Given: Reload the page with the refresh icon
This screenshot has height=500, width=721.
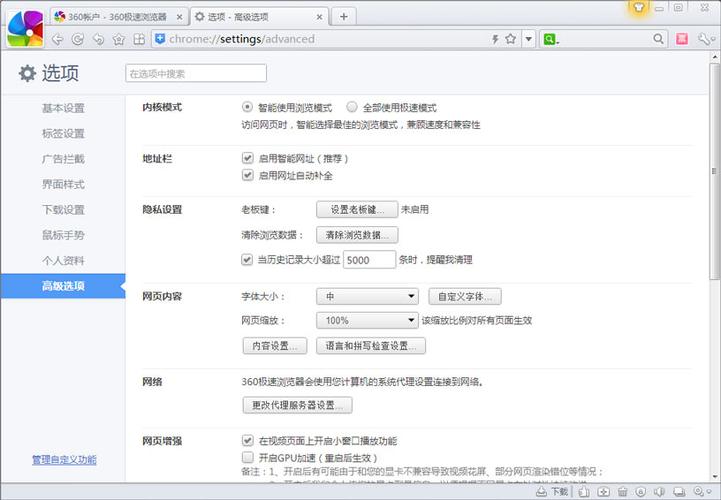Looking at the screenshot, I should (78, 39).
